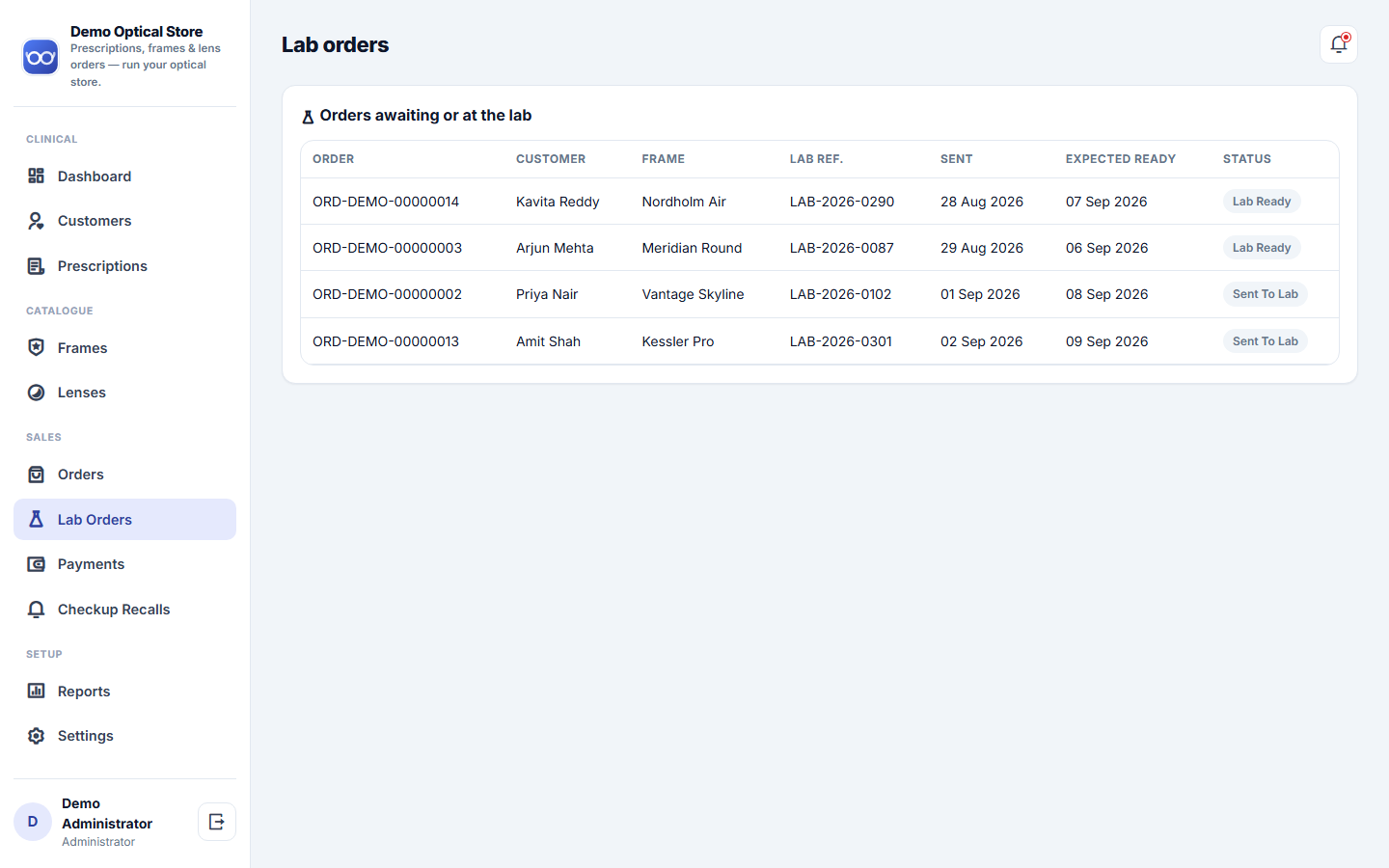Open Settings label in sidebar
Image resolution: width=1389 pixels, height=868 pixels.
coord(86,736)
